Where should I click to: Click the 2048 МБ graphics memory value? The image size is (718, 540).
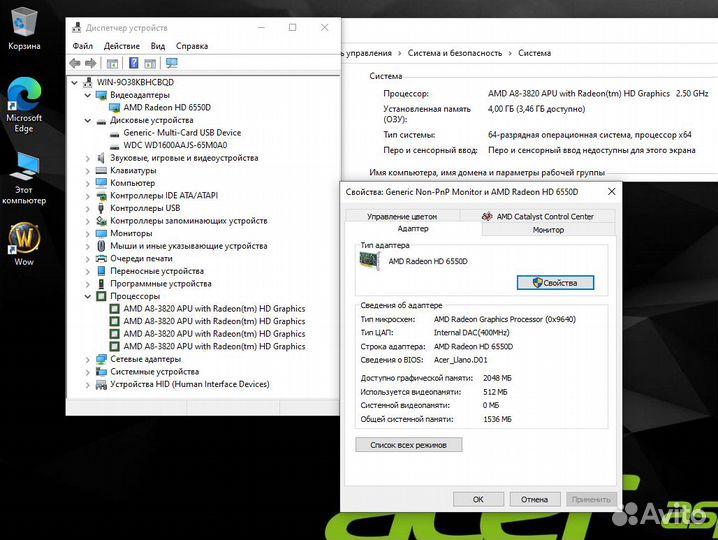click(x=497, y=378)
